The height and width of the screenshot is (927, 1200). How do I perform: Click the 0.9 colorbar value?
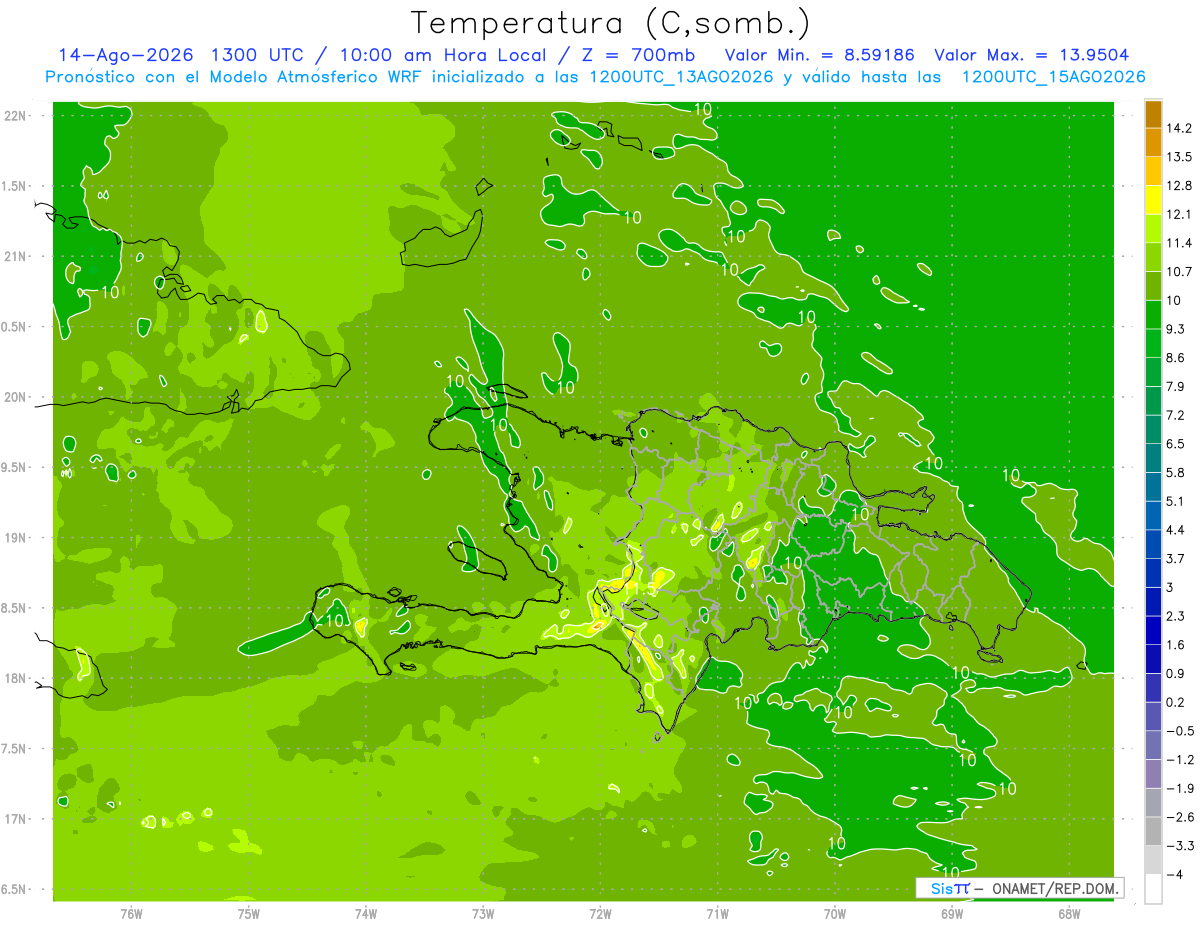tap(1176, 673)
